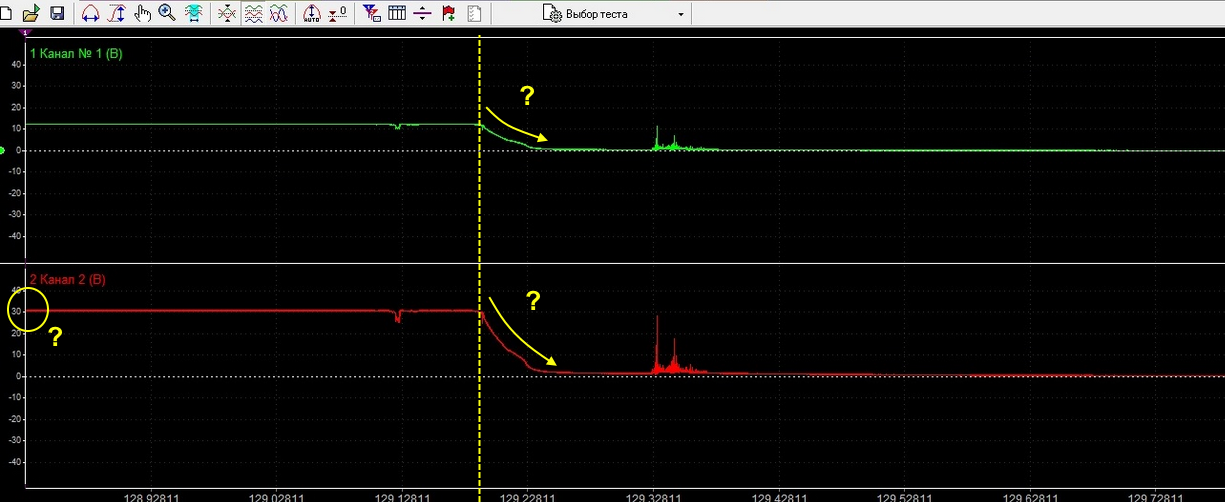
Task: Click time axis label 129.02811
Action: [276, 496]
